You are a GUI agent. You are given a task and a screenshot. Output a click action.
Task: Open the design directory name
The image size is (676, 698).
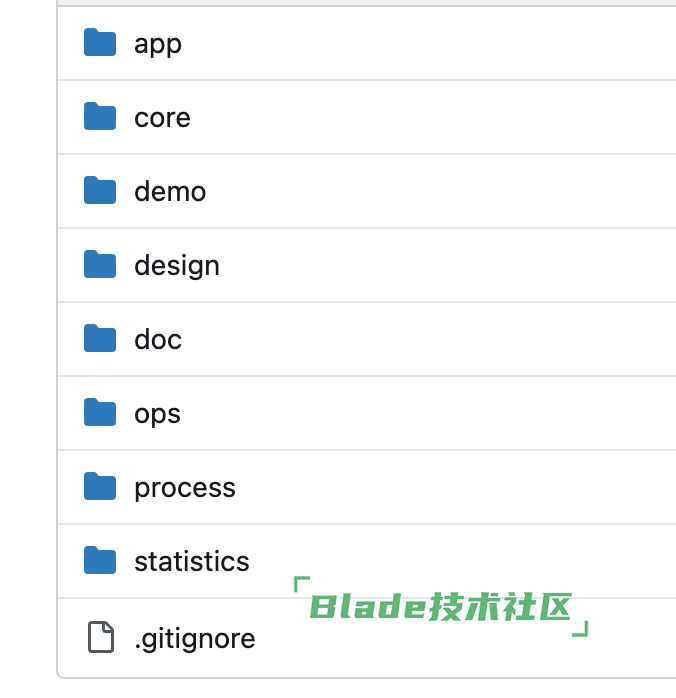[177, 266]
